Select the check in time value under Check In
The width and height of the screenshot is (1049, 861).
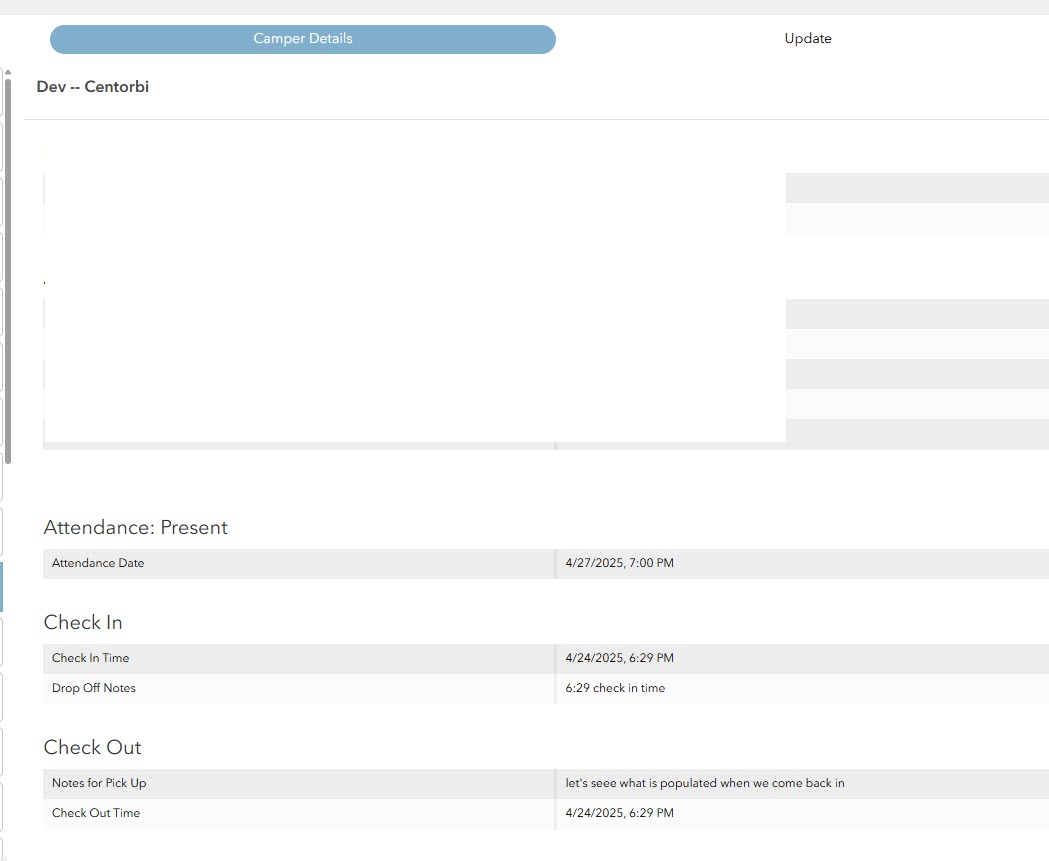619,658
